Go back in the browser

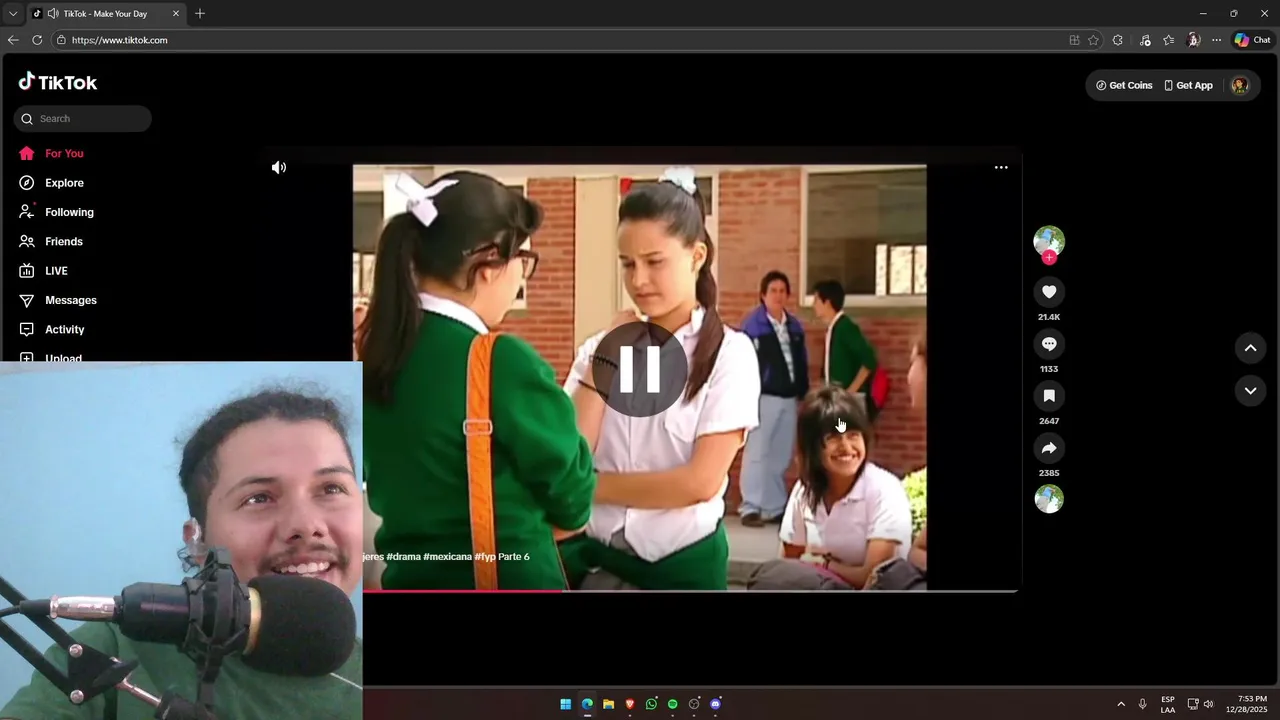pos(13,40)
